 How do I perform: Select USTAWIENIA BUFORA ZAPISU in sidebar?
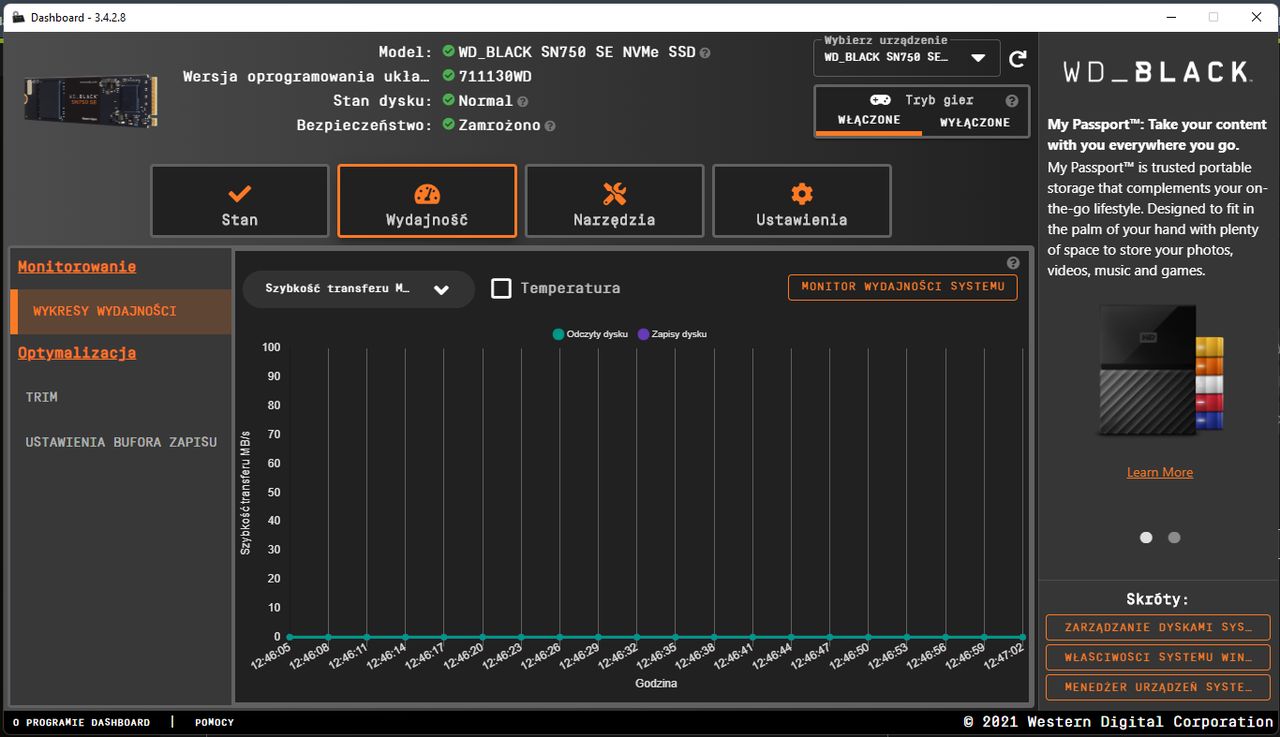[121, 442]
